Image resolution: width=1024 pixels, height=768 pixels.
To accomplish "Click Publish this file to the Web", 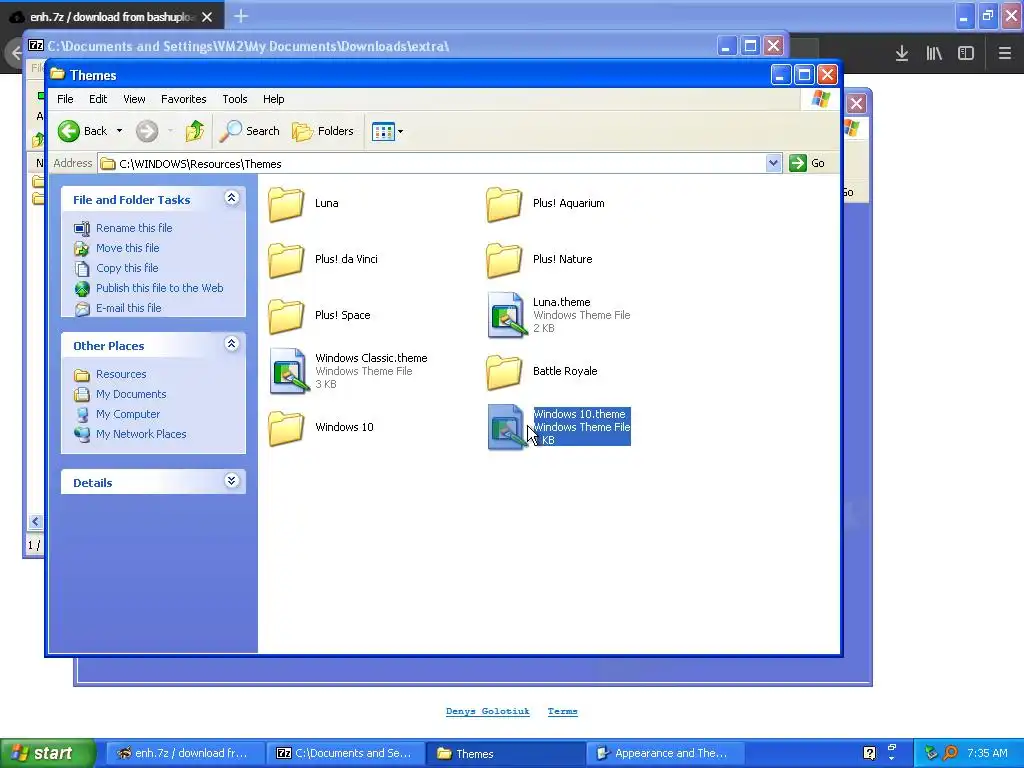I will (159, 288).
